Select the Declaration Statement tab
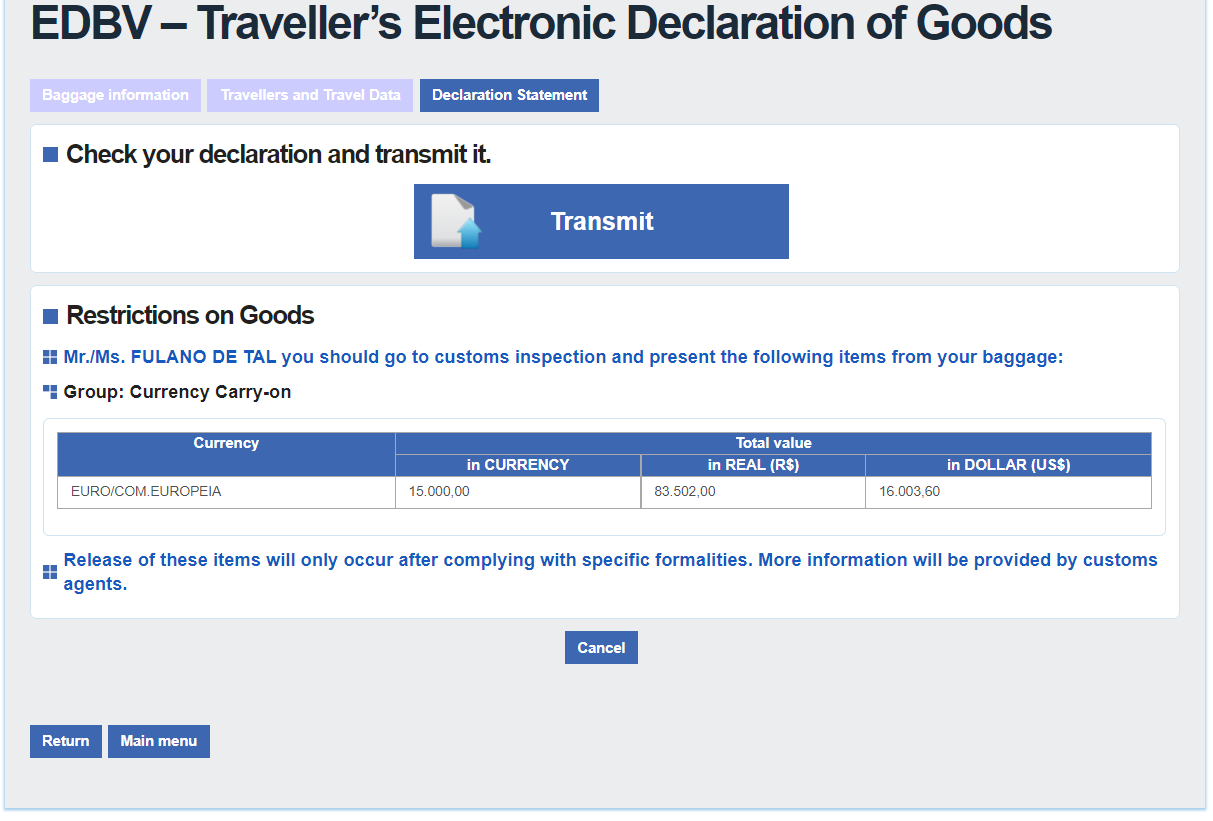Image resolution: width=1213 pixels, height=821 pixels. coord(509,95)
